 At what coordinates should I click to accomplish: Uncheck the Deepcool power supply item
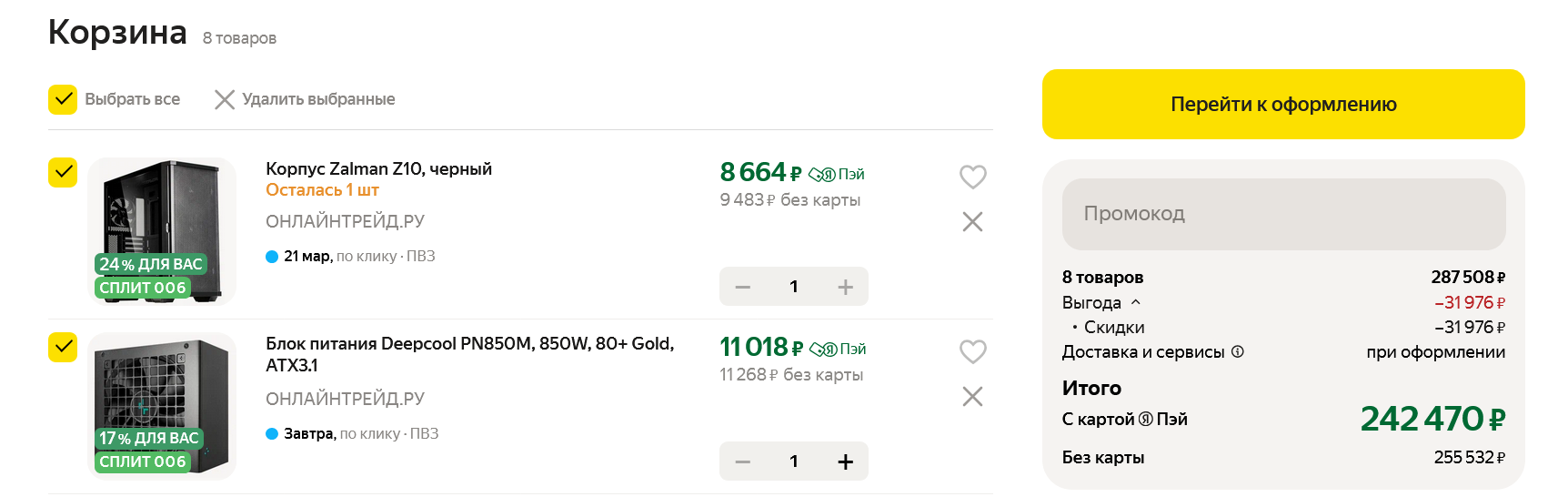[x=63, y=347]
